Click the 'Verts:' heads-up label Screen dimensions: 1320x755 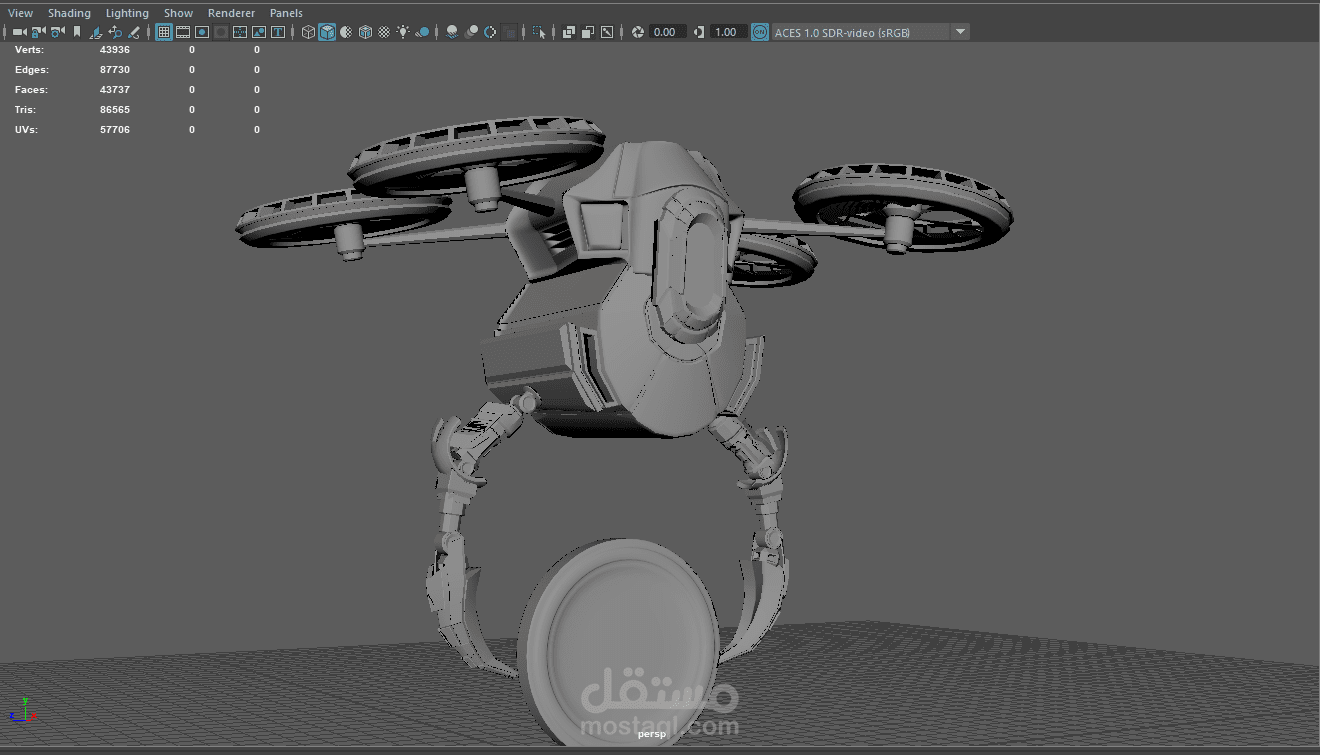point(29,50)
